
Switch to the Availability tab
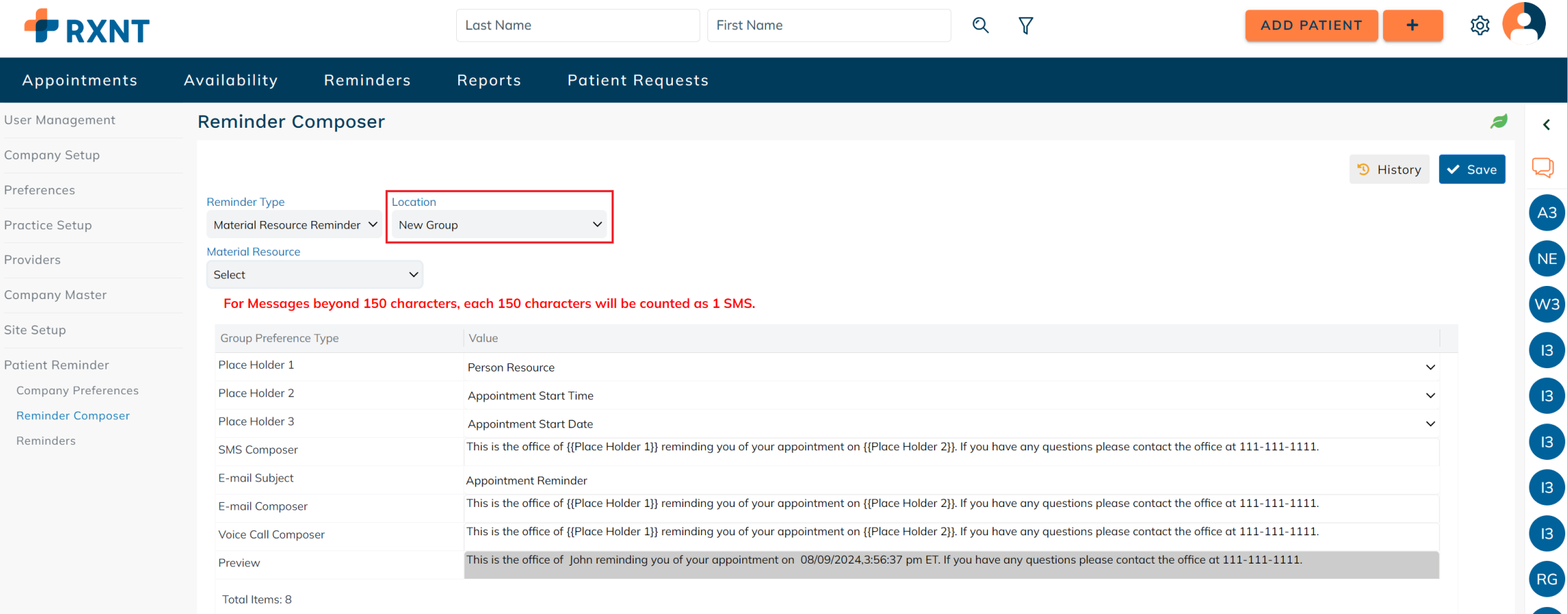coord(231,80)
